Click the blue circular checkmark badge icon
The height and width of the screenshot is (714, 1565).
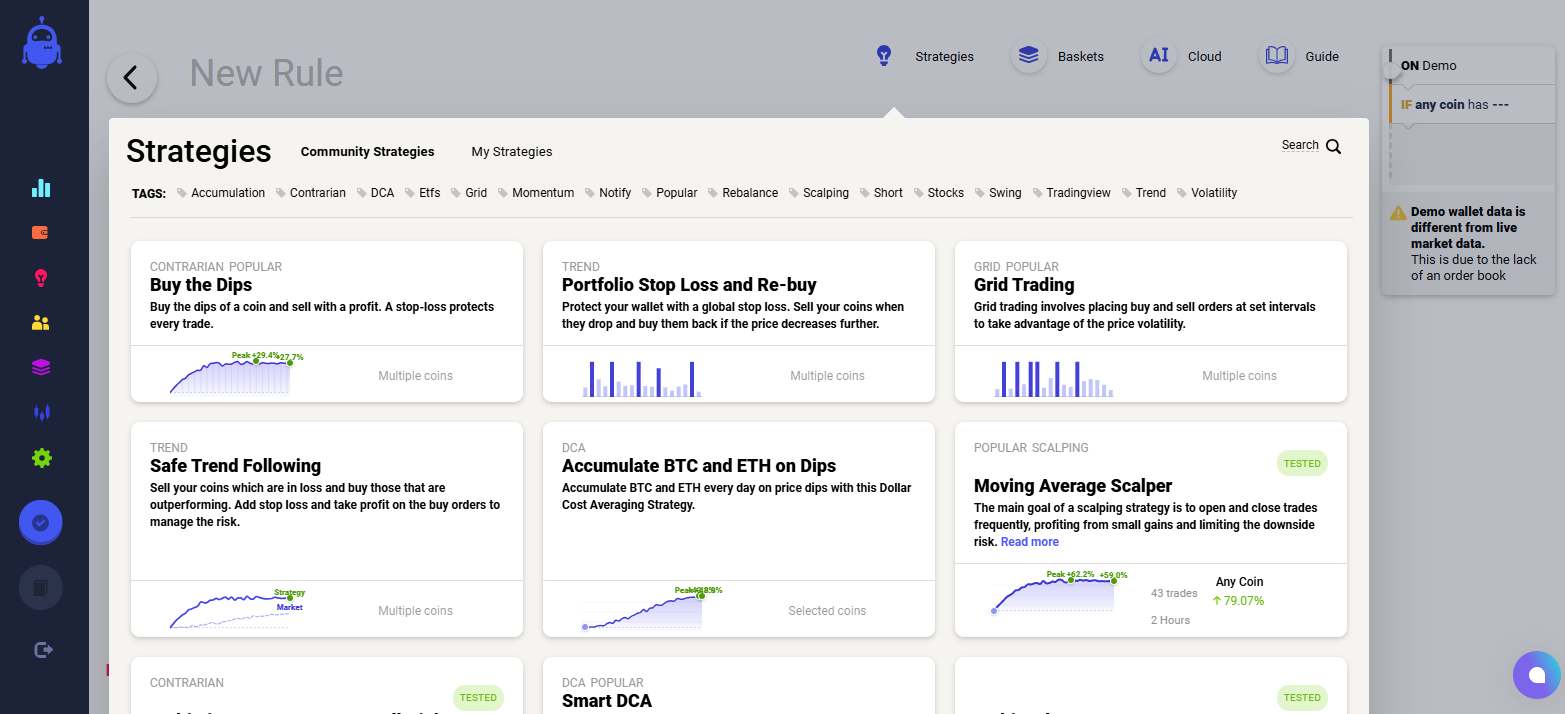41,522
